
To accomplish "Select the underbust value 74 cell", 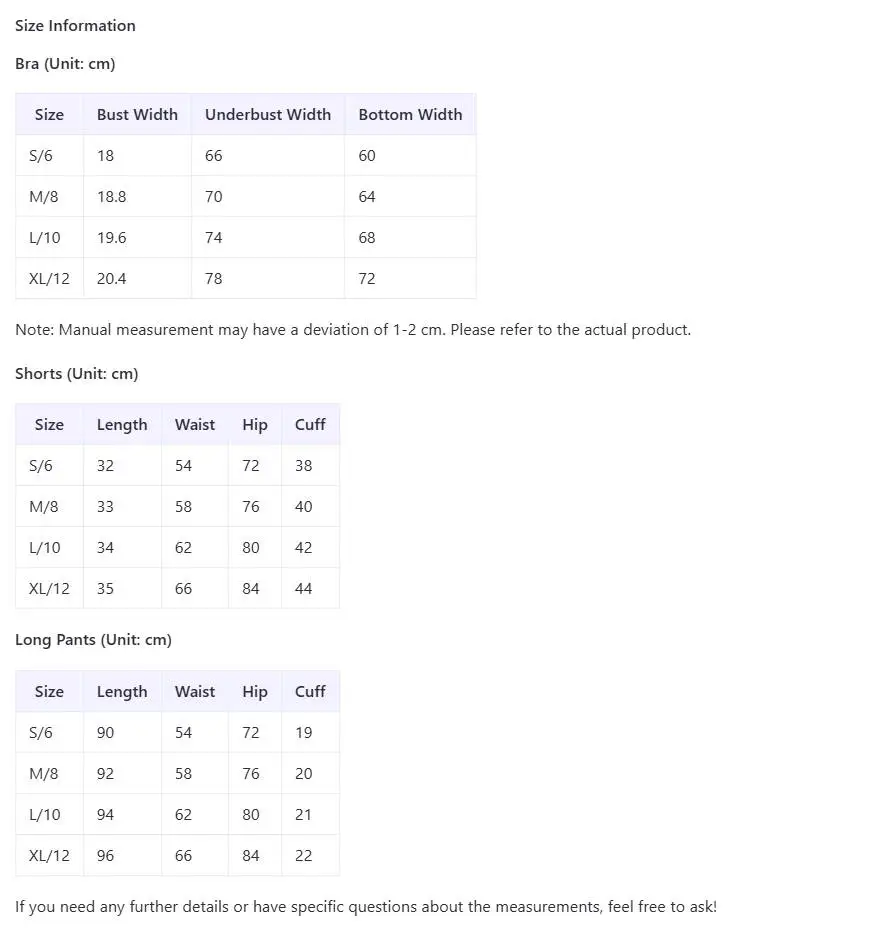I will (214, 238).
